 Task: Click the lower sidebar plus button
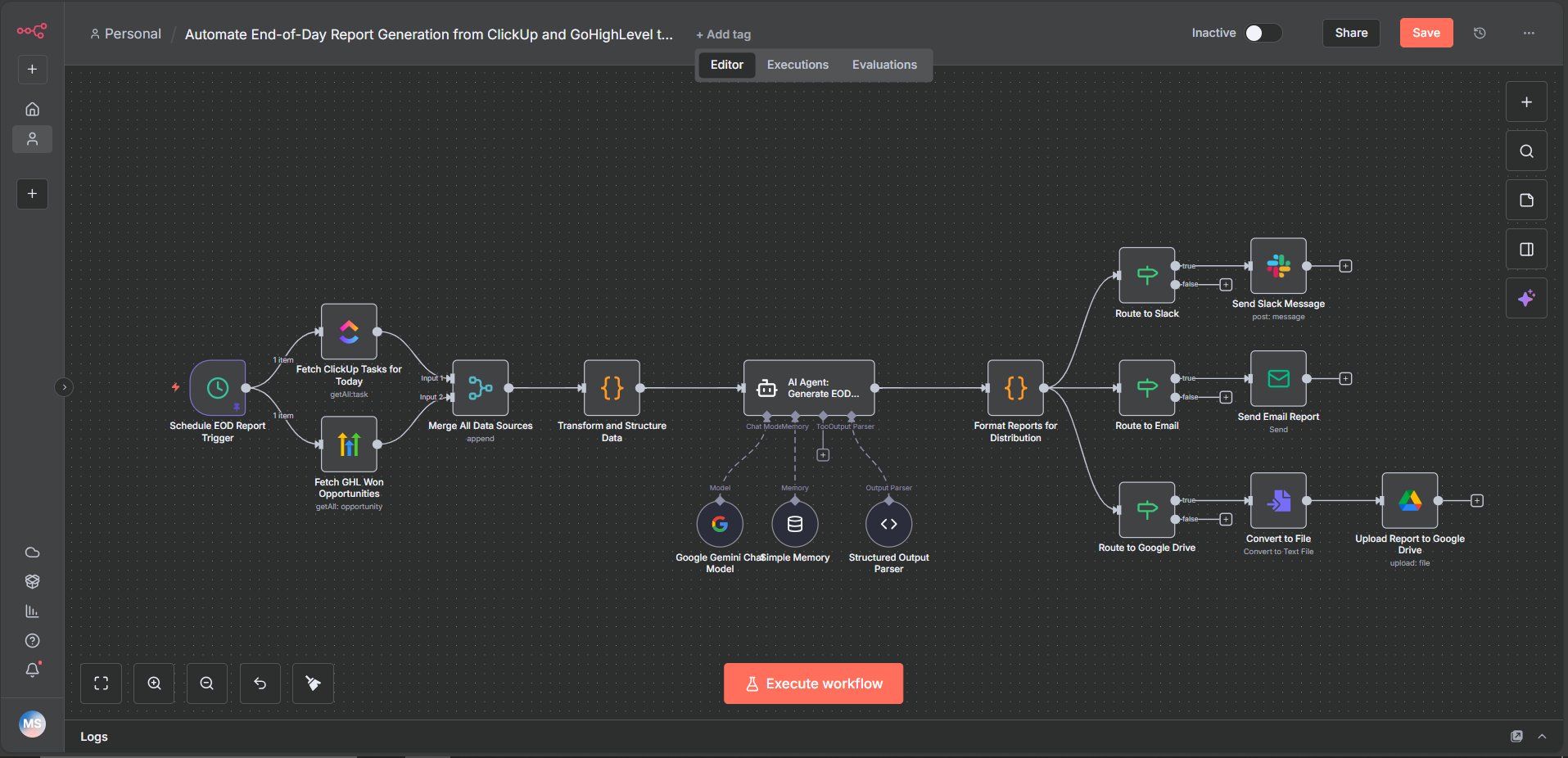[x=33, y=194]
